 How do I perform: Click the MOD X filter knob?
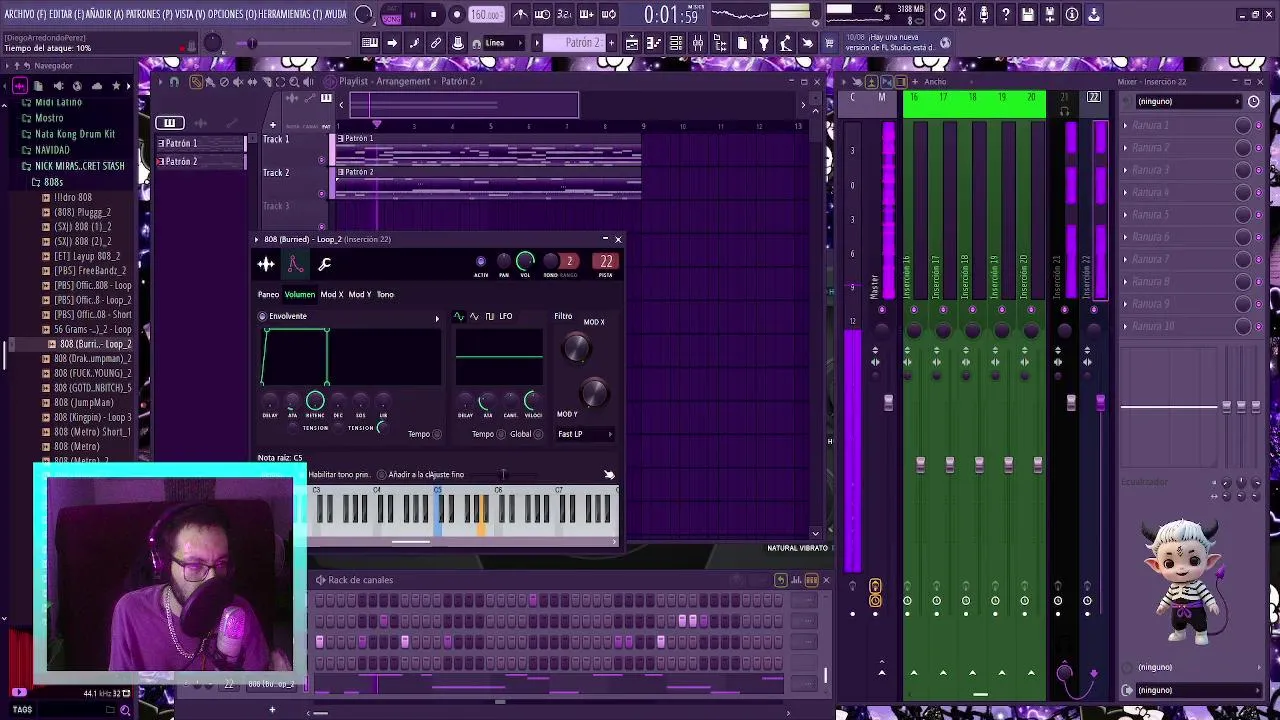(576, 348)
